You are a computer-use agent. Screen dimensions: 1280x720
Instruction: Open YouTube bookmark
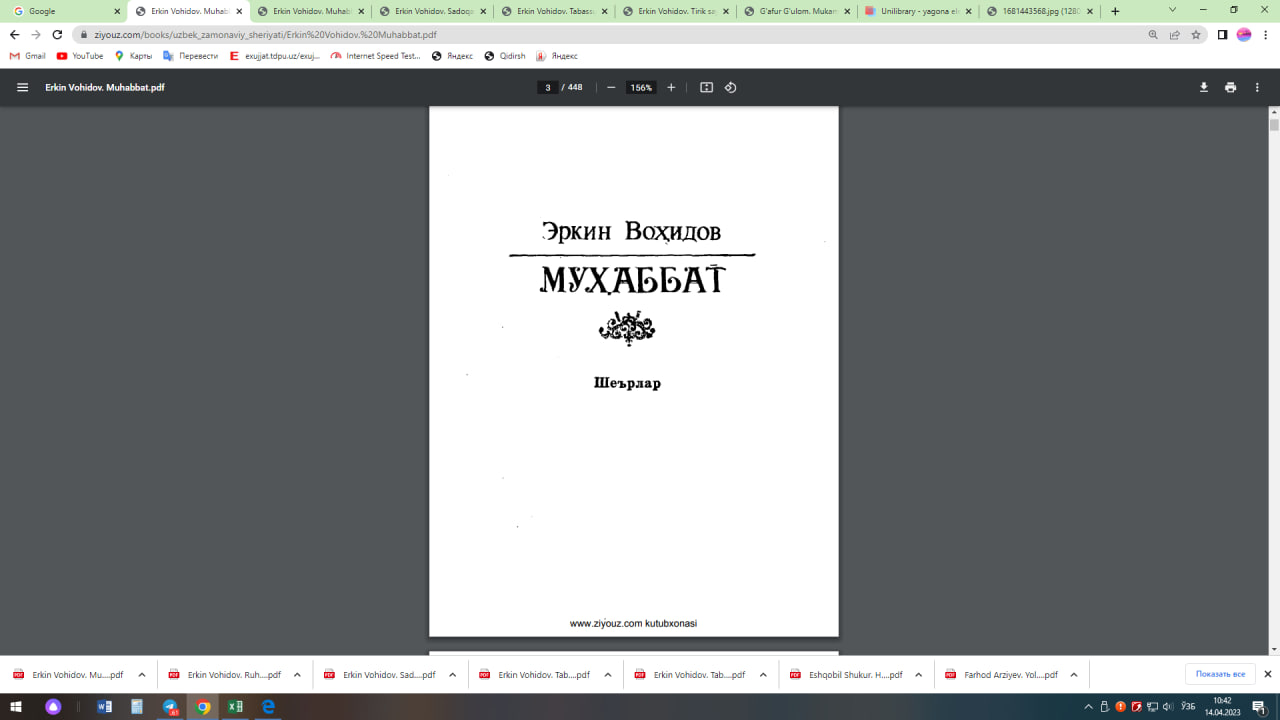(80, 56)
